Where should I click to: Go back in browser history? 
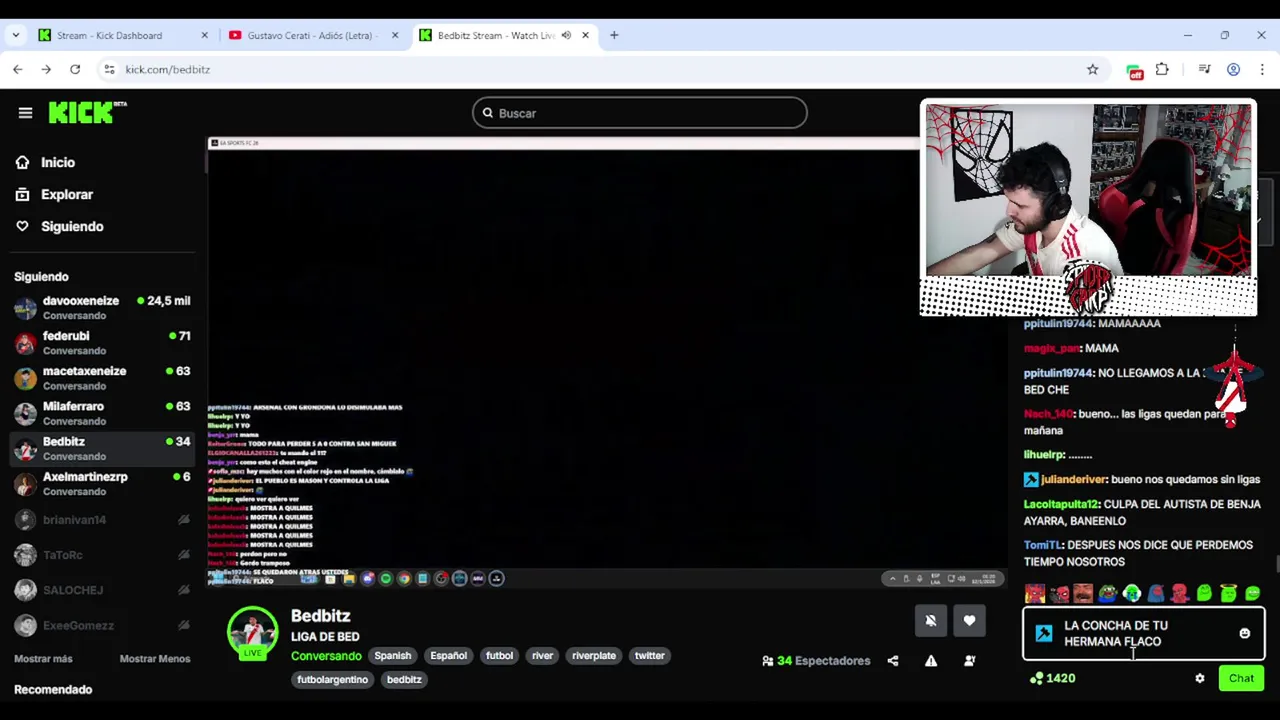coord(18,69)
